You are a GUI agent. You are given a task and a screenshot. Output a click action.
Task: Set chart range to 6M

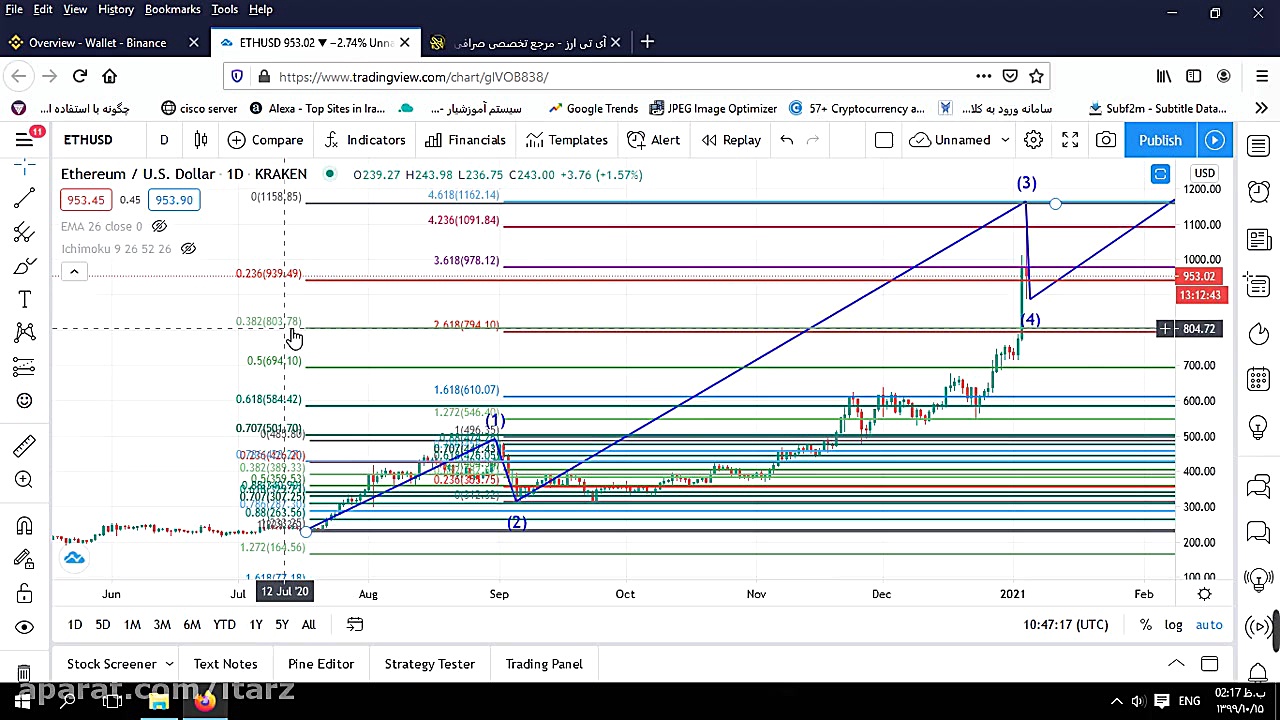[x=192, y=625]
